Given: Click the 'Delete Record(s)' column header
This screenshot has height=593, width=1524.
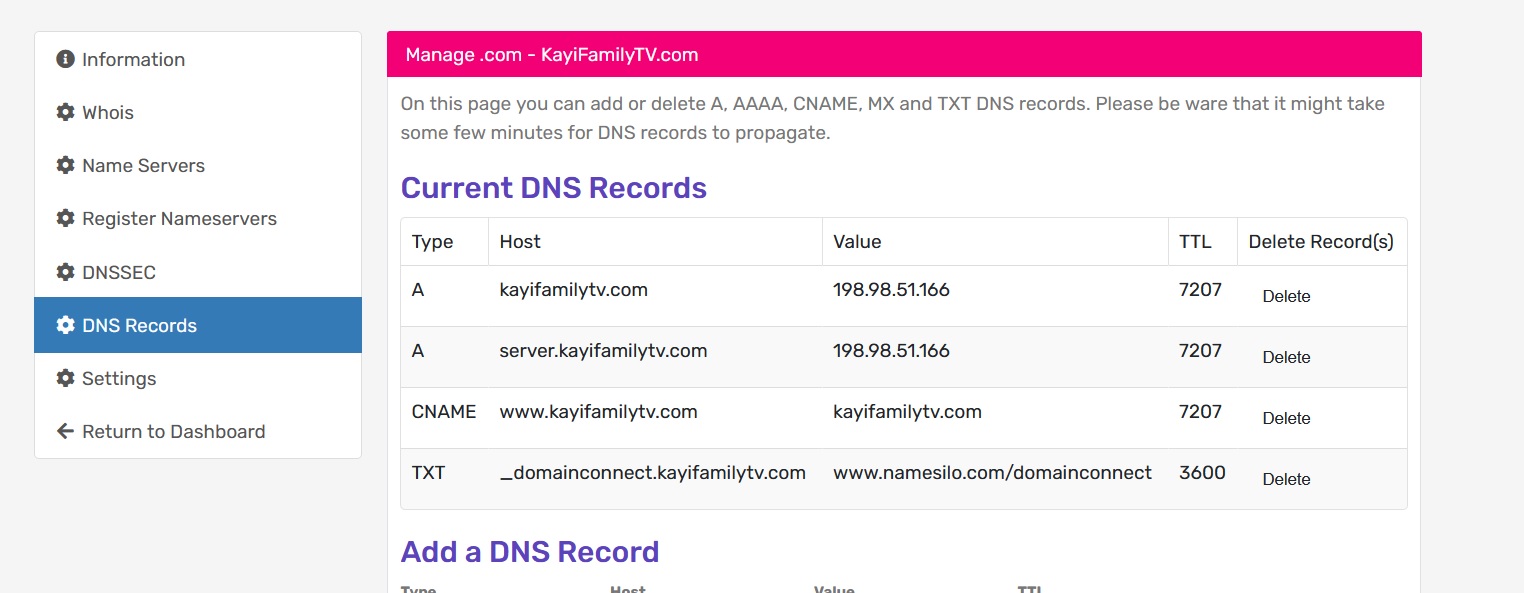Looking at the screenshot, I should click(1321, 242).
